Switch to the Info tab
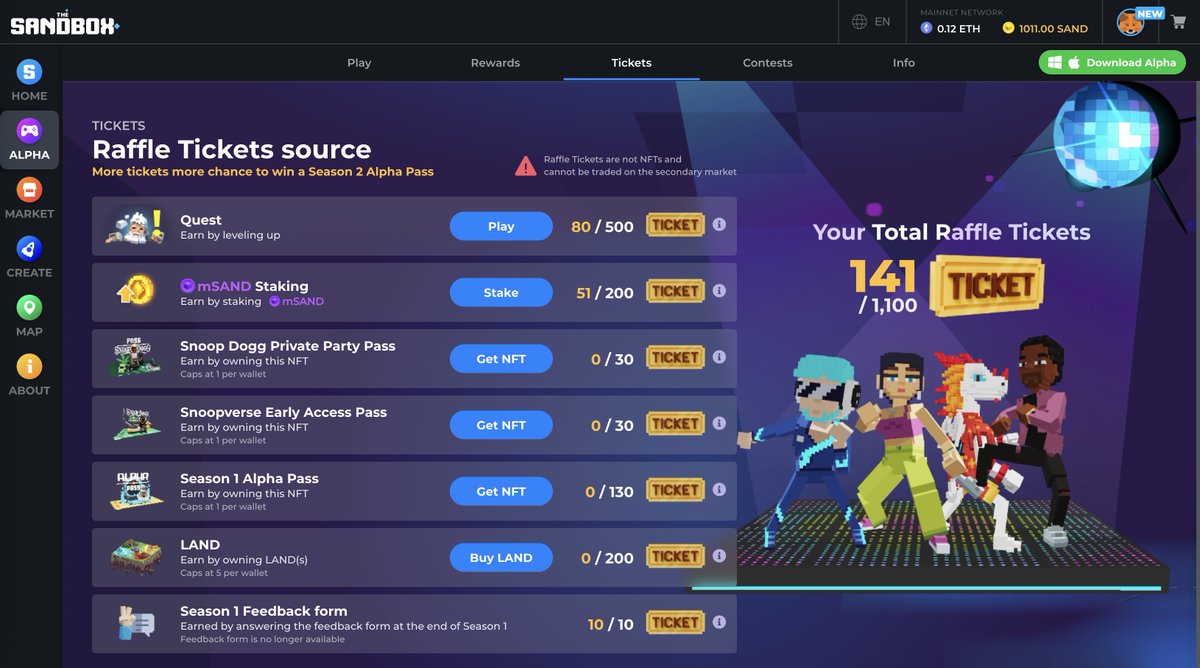This screenshot has height=668, width=1200. 903,62
